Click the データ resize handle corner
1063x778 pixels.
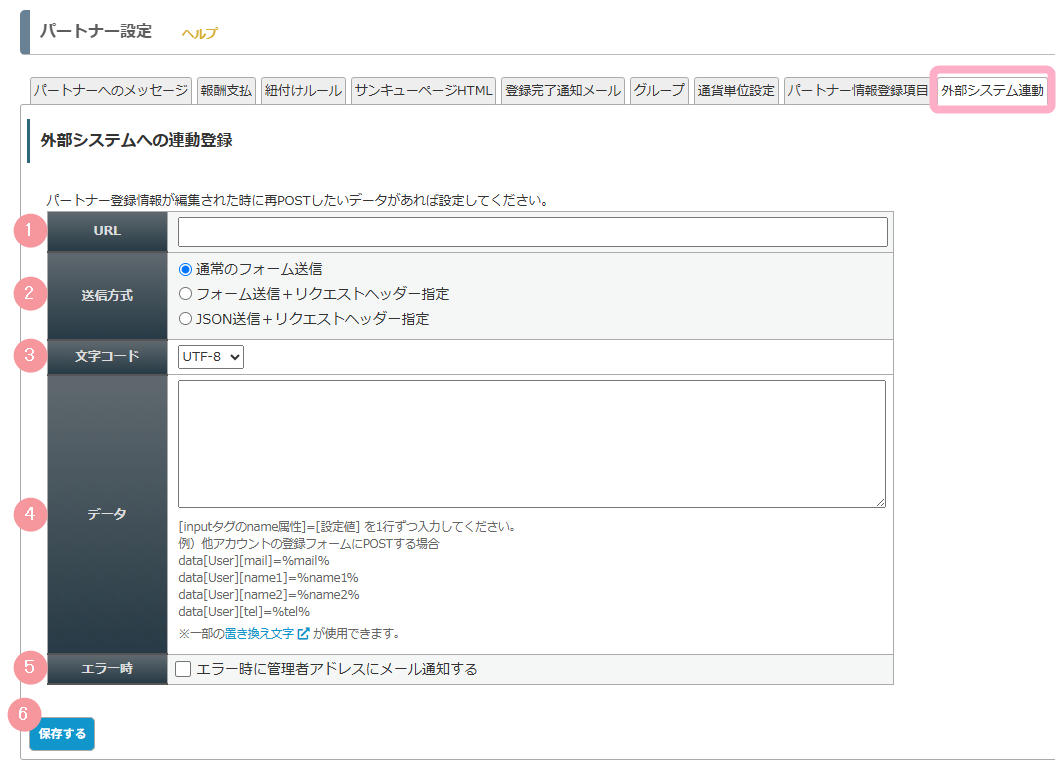pos(880,502)
